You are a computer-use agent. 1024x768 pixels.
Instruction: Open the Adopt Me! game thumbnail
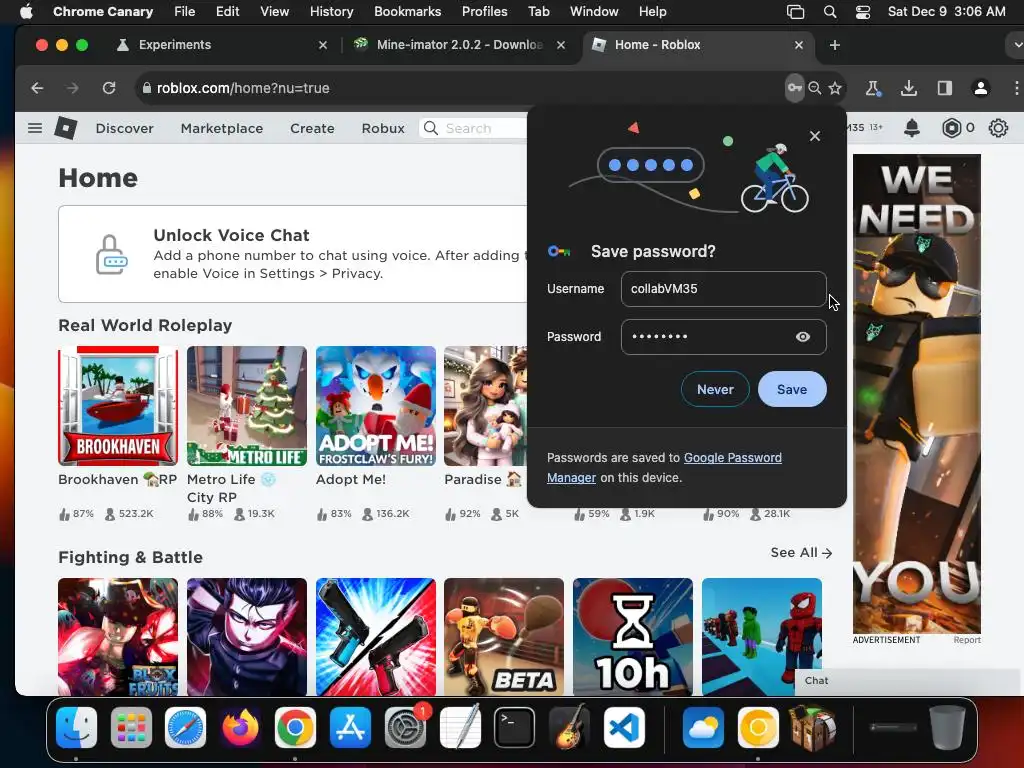click(376, 406)
